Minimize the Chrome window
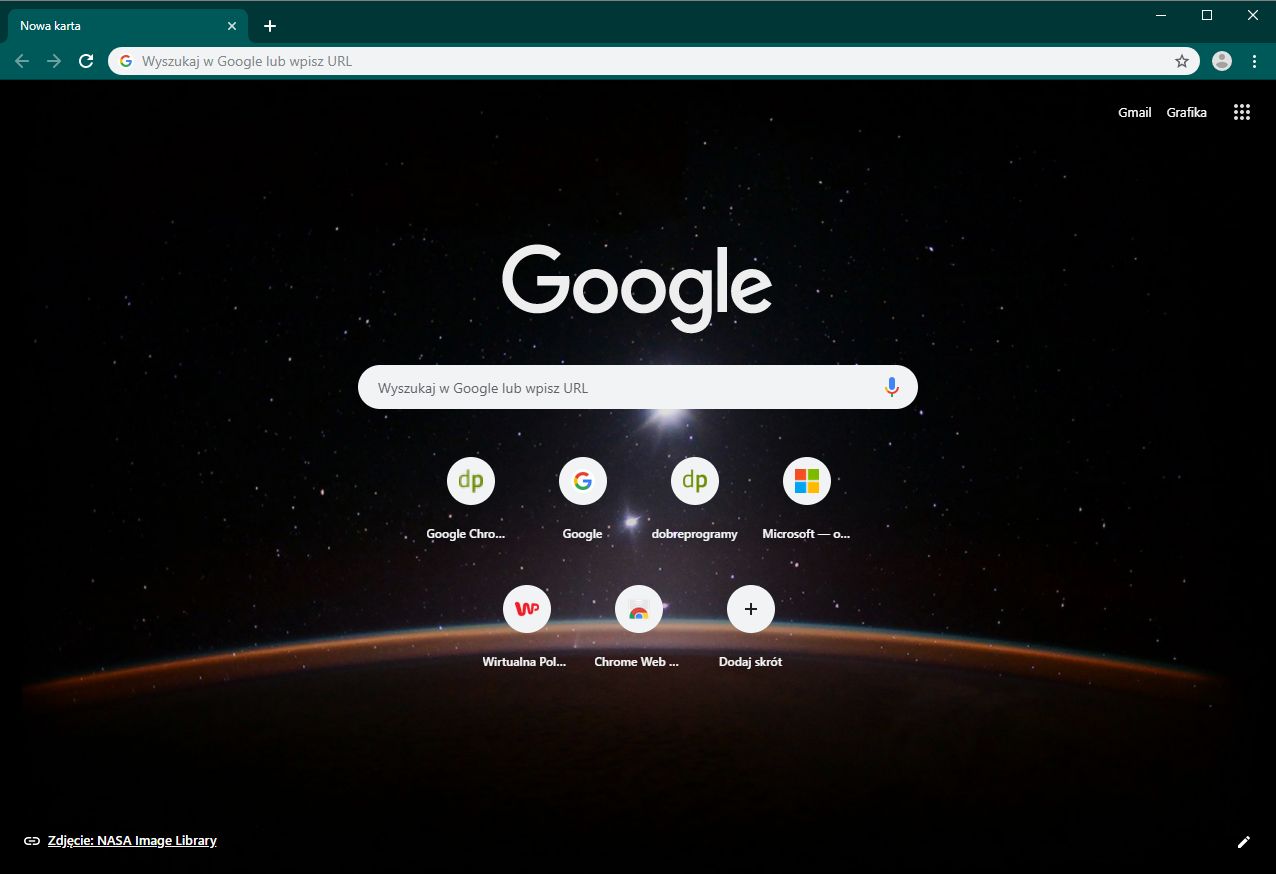This screenshot has width=1276, height=874. (x=1161, y=15)
